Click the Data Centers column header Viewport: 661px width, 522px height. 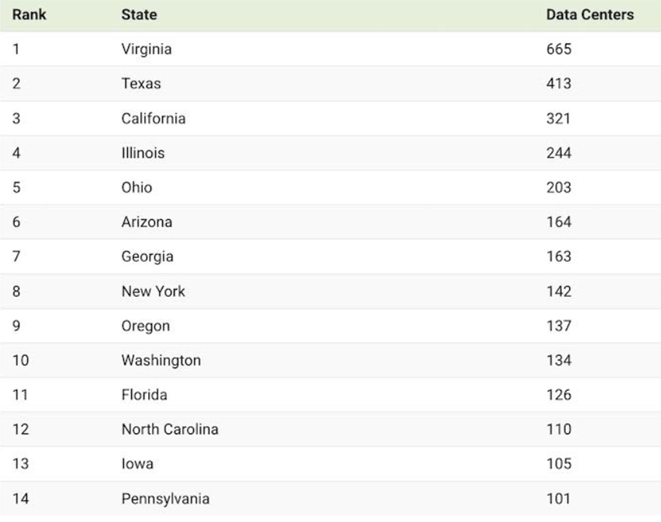click(590, 15)
